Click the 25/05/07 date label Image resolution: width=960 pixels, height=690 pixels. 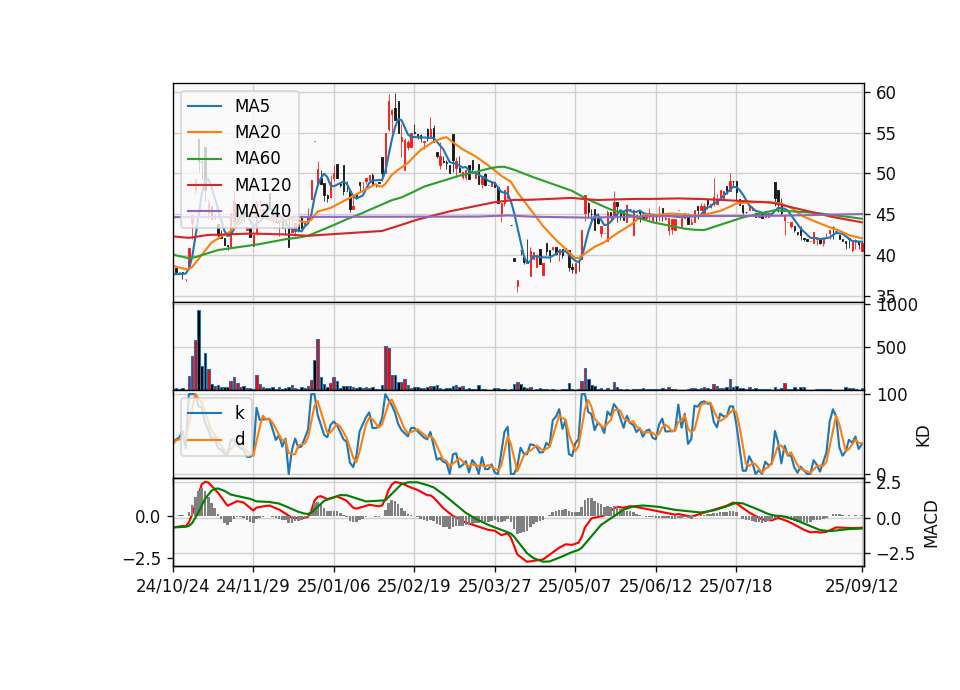pos(575,586)
